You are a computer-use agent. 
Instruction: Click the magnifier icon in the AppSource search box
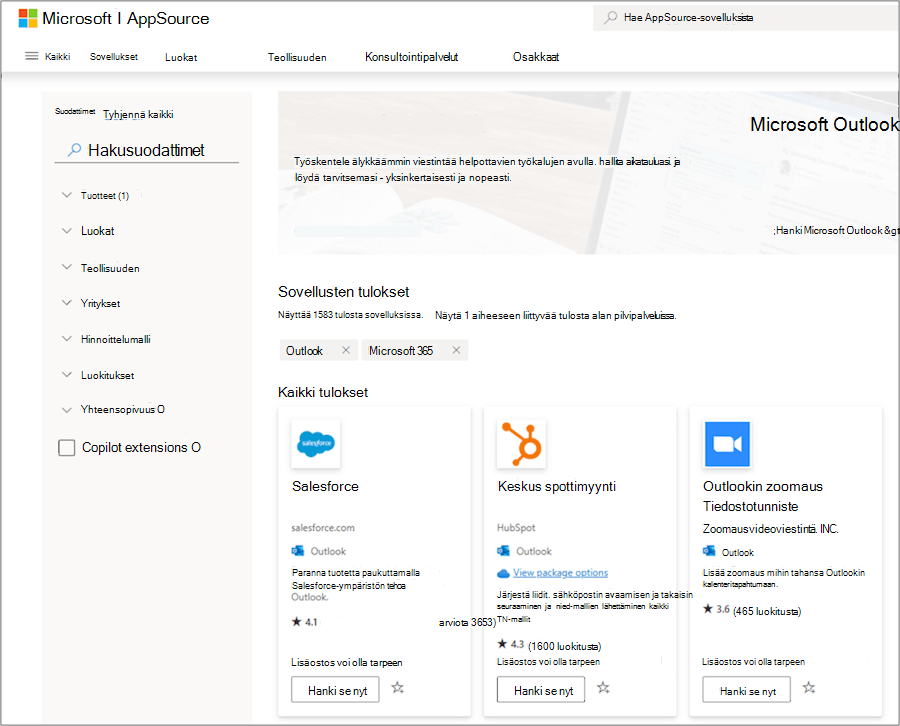point(611,17)
